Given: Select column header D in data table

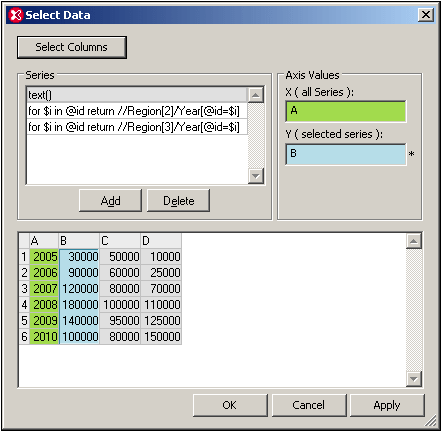Looking at the screenshot, I should tap(161, 241).
